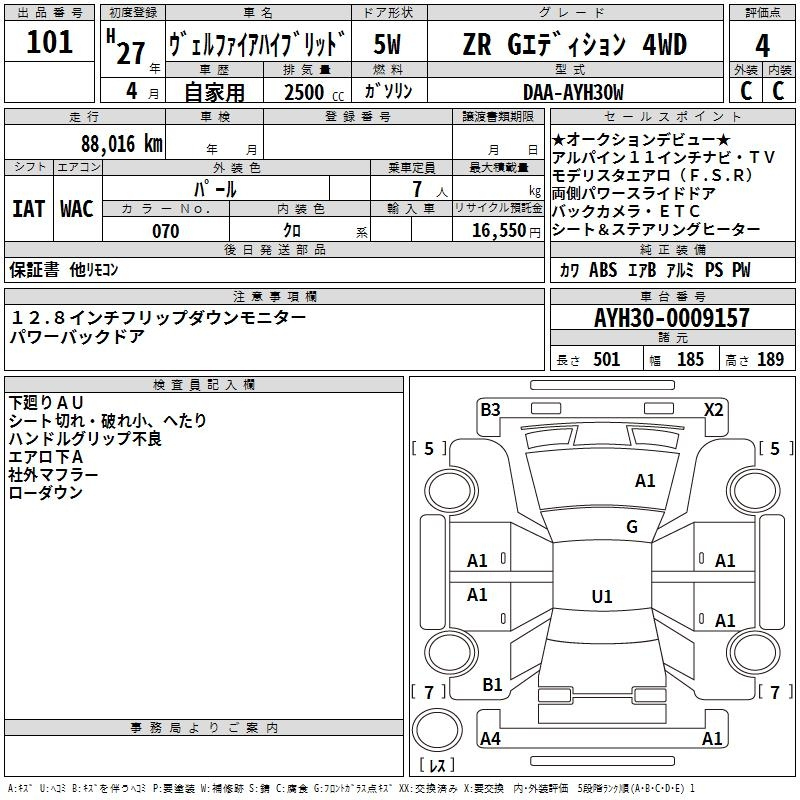
Task: Select the color number 070
Action: [x=165, y=231]
